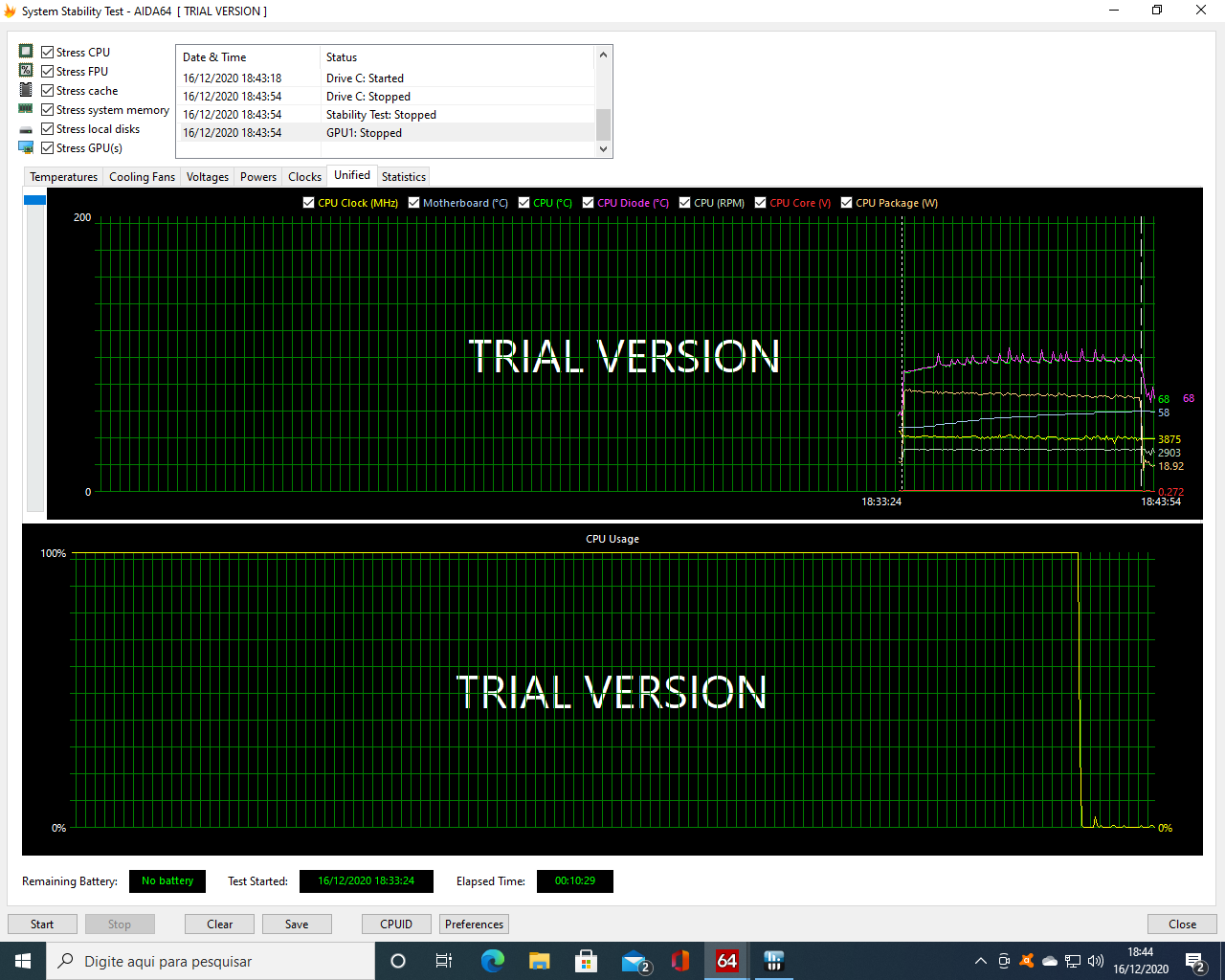Open the Windows Start menu
Viewport: 1225px width, 980px height.
pyautogui.click(x=23, y=961)
